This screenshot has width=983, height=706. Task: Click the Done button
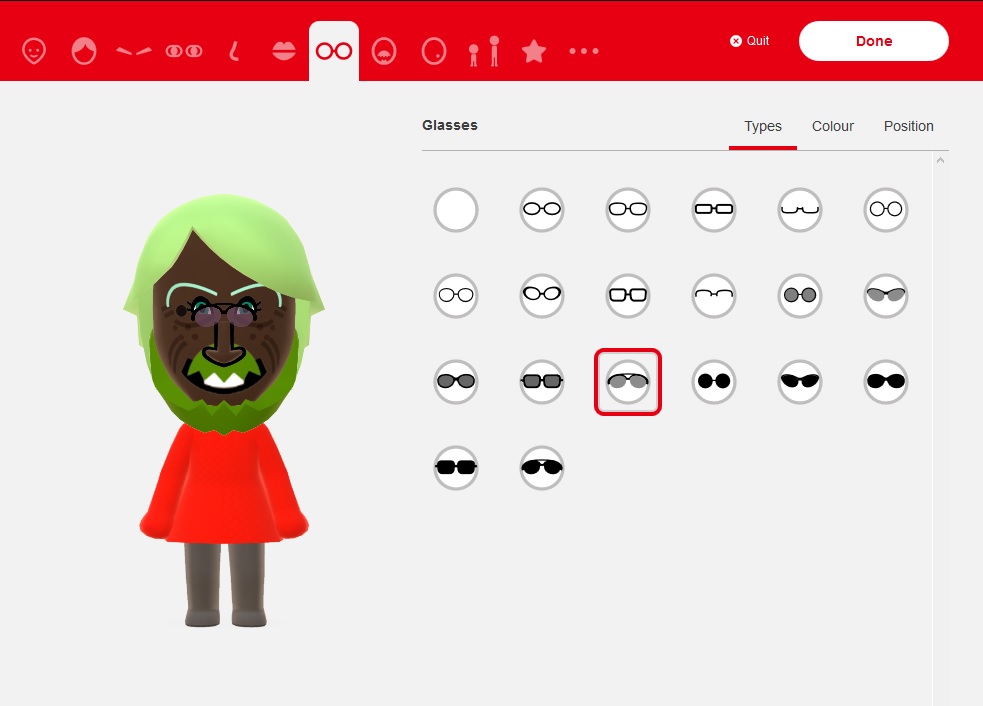873,41
